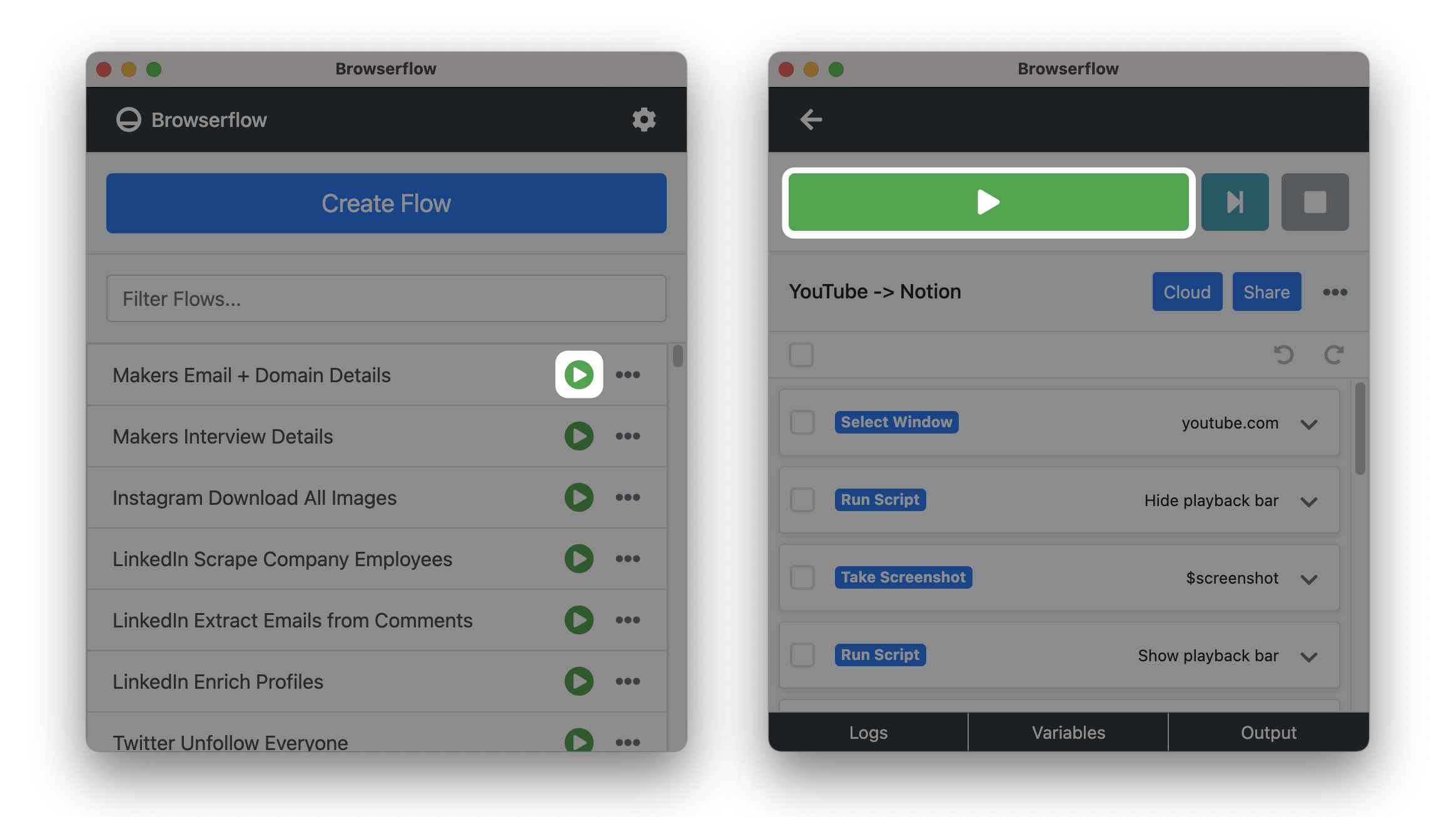Open the Makers Interview Details flow

click(223, 437)
